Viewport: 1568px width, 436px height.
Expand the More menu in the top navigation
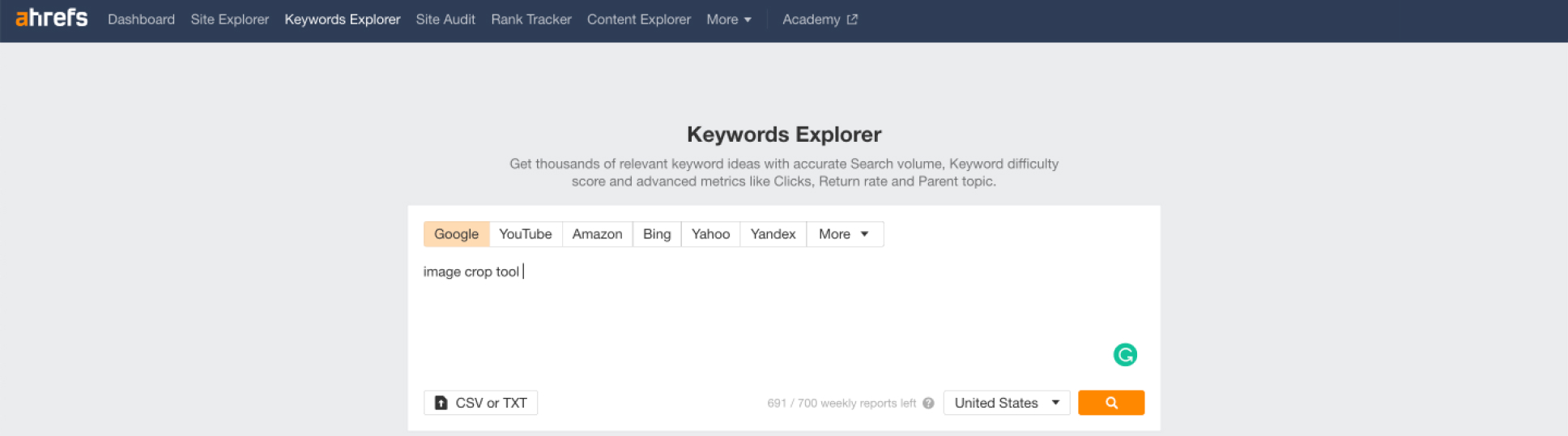tap(728, 19)
